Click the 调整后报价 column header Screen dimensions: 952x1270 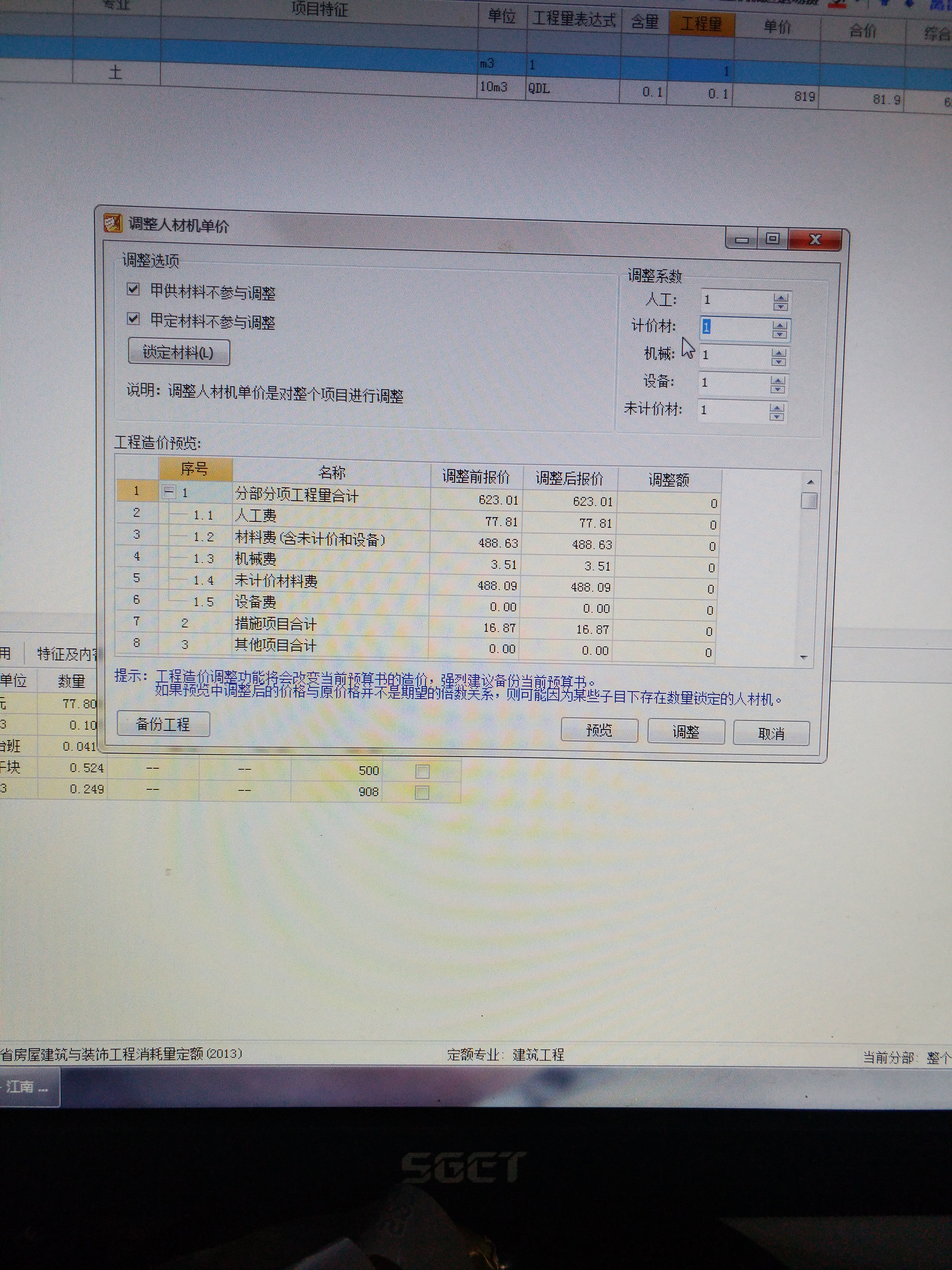569,478
